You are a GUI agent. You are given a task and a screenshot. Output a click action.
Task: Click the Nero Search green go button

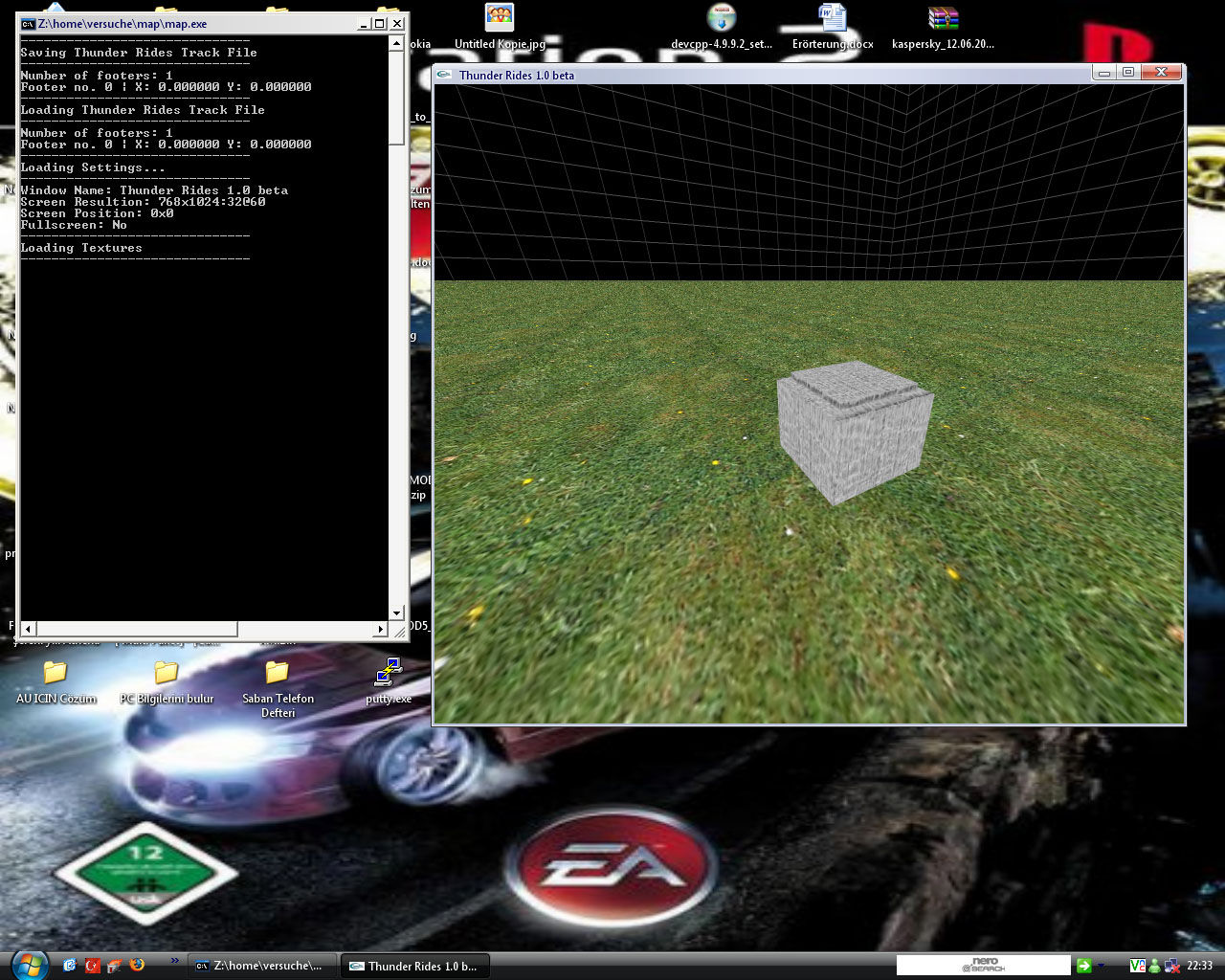click(1084, 966)
